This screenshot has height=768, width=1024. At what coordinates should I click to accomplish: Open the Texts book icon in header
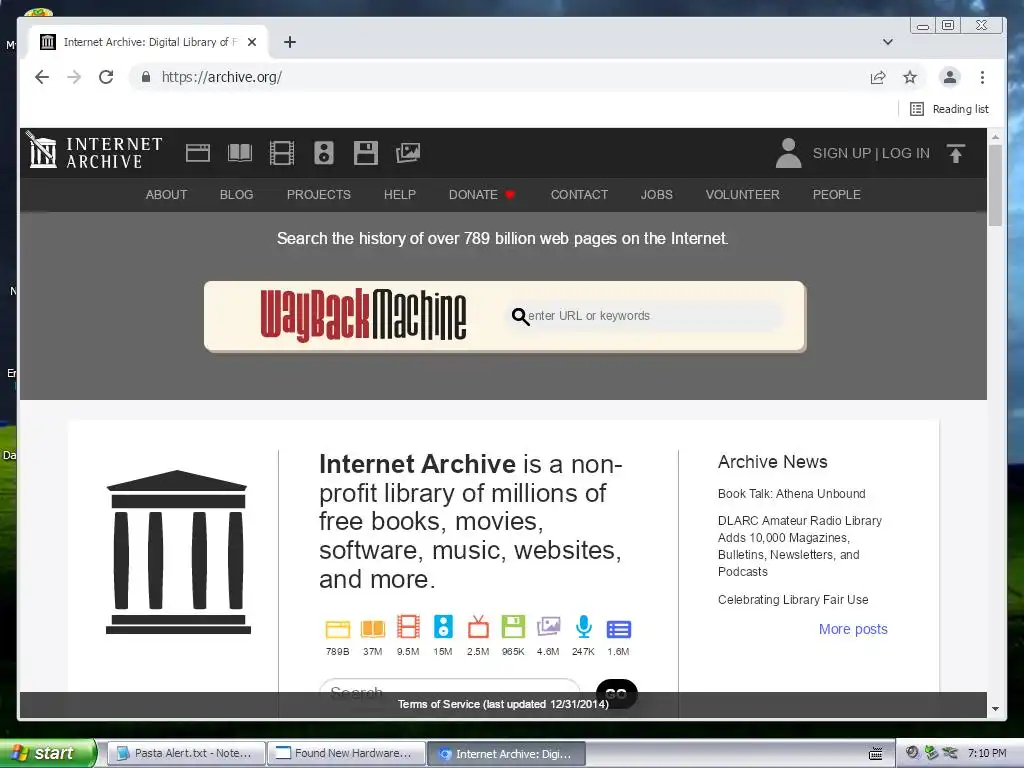240,153
